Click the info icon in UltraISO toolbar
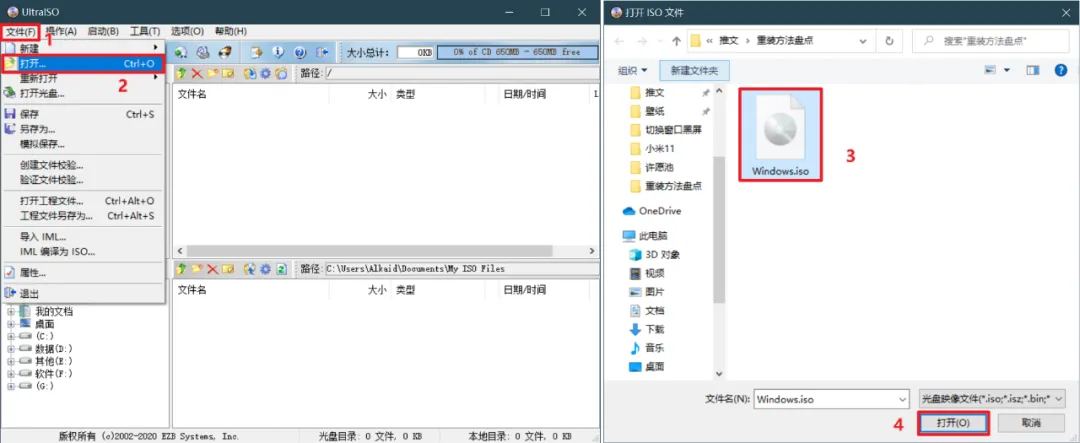 tap(277, 52)
